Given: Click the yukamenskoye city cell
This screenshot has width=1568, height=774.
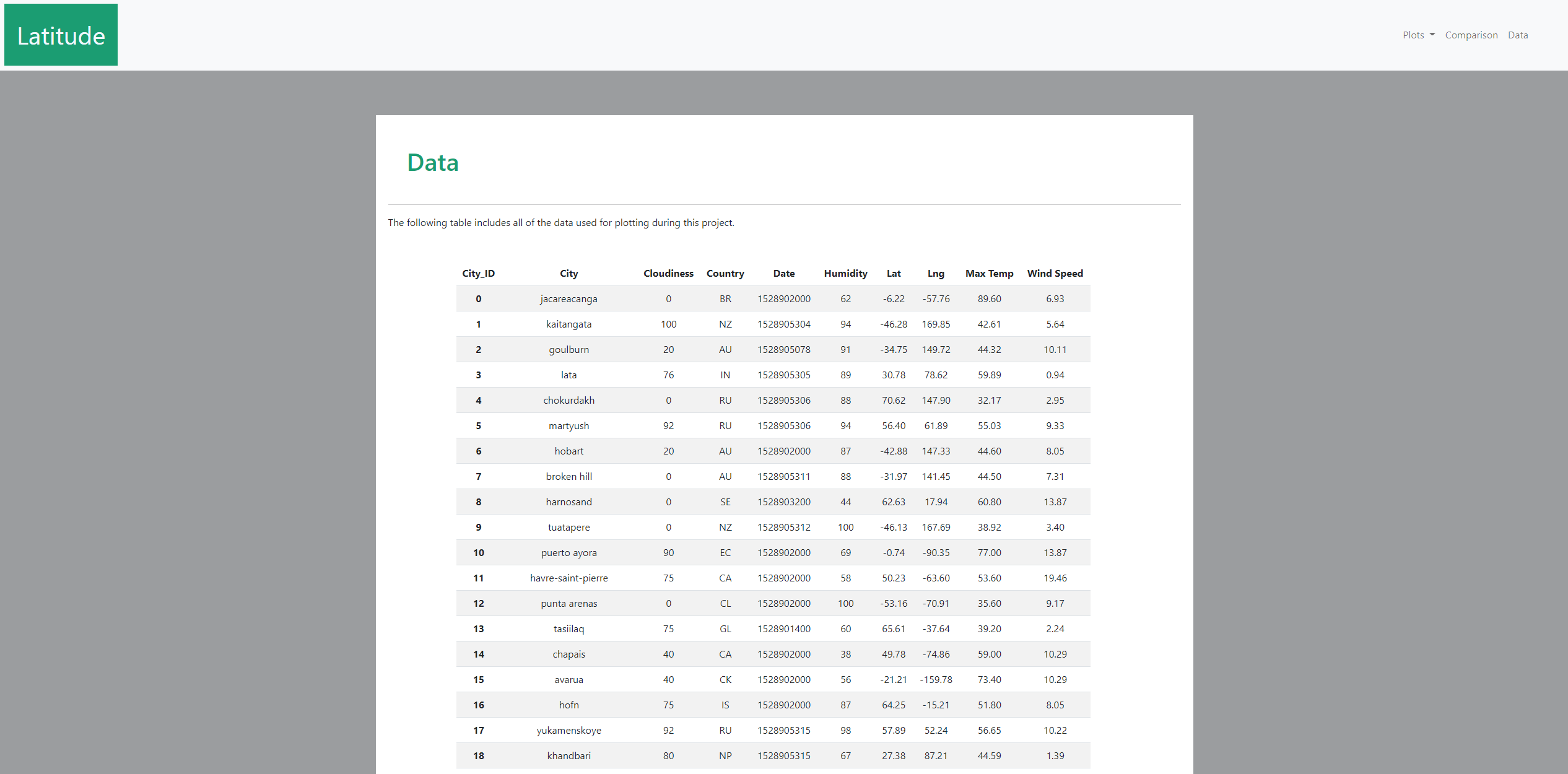Looking at the screenshot, I should (x=568, y=731).
